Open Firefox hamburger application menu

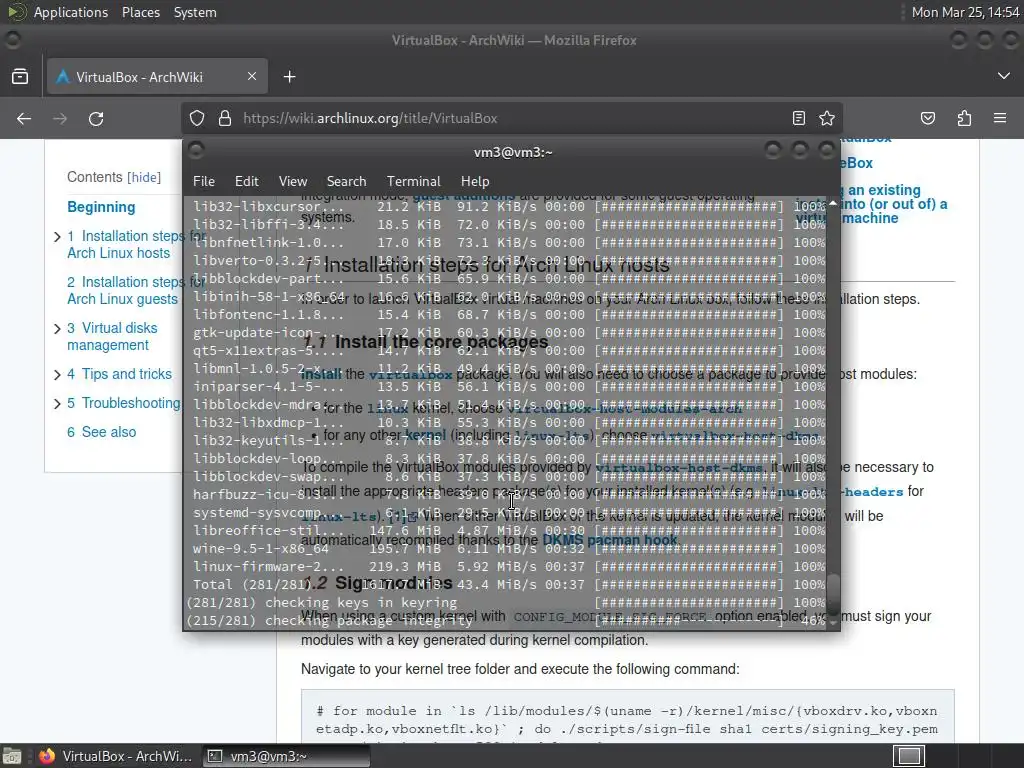click(1000, 118)
